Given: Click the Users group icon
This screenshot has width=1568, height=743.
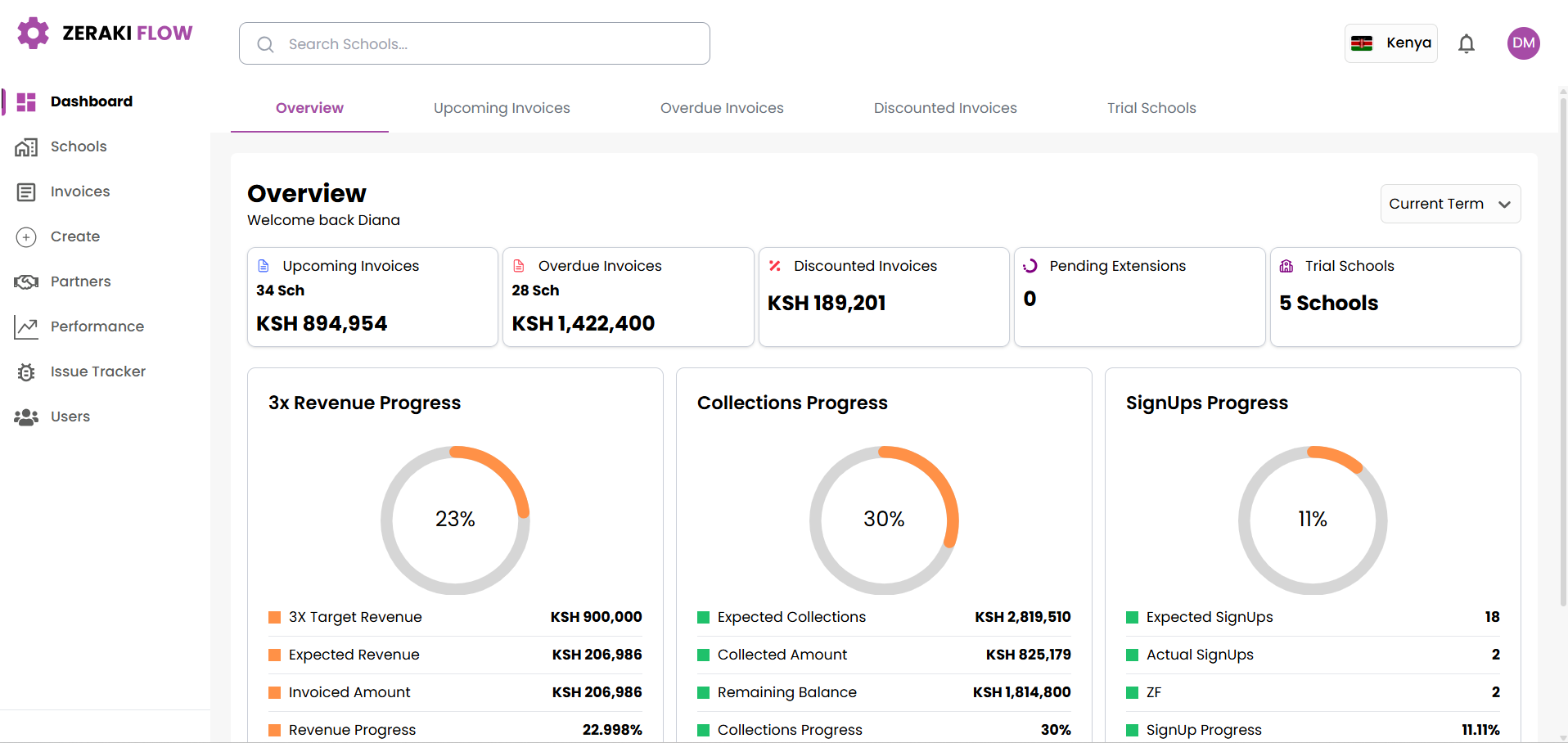Looking at the screenshot, I should coord(26,417).
